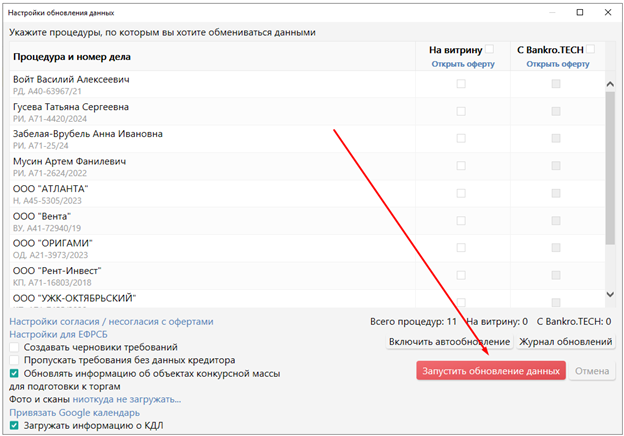This screenshot has height=436, width=624.
Task: Check На витрину for Мусин Артем Фанилевич
Action: click(461, 166)
